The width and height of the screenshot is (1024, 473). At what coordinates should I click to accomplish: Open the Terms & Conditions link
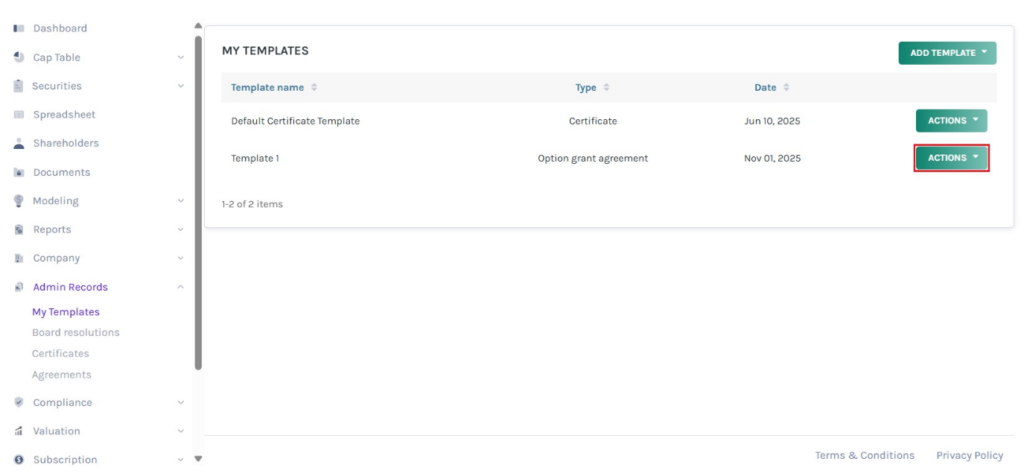coord(864,456)
